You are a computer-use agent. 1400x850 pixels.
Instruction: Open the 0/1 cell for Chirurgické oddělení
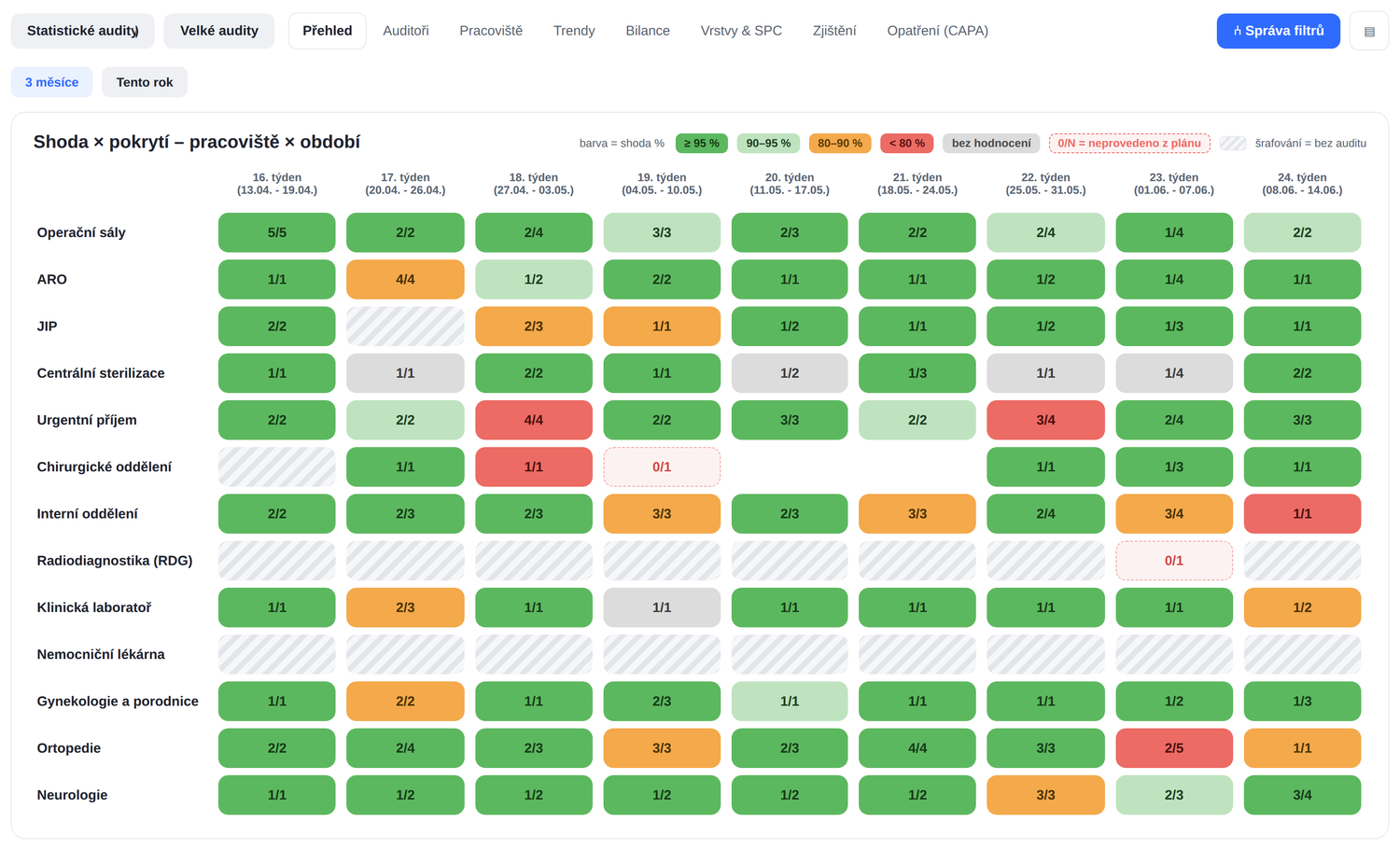(x=662, y=467)
